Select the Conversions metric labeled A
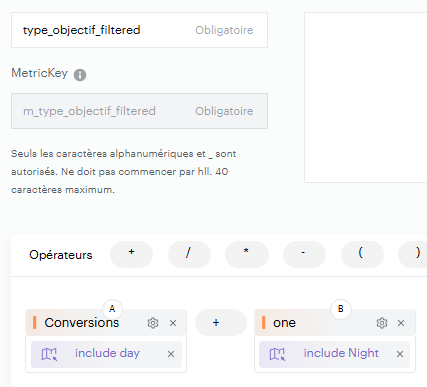Viewport: 427px width, 387px height. [82, 323]
